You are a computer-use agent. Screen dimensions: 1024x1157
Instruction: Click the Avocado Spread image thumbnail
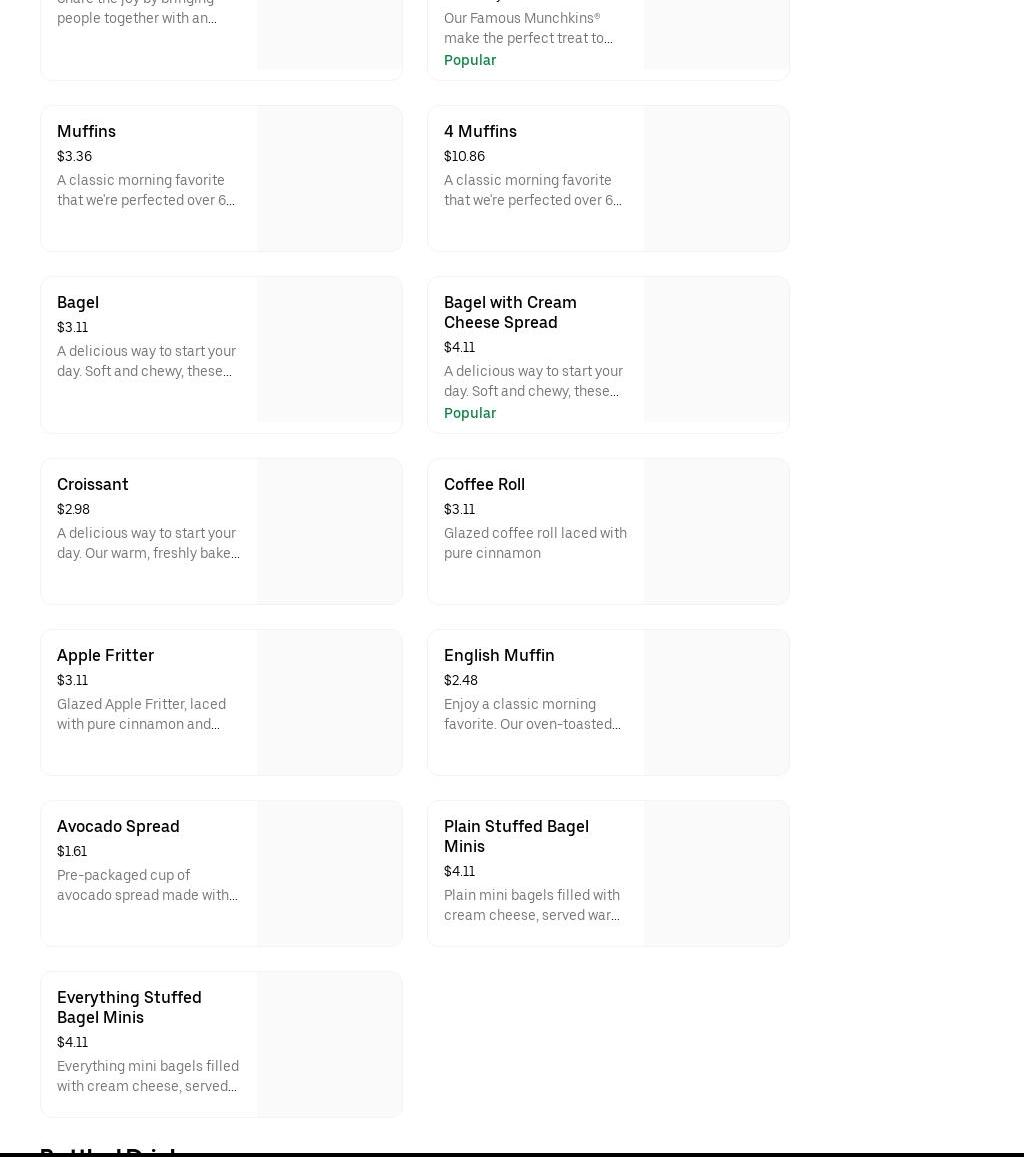point(329,873)
